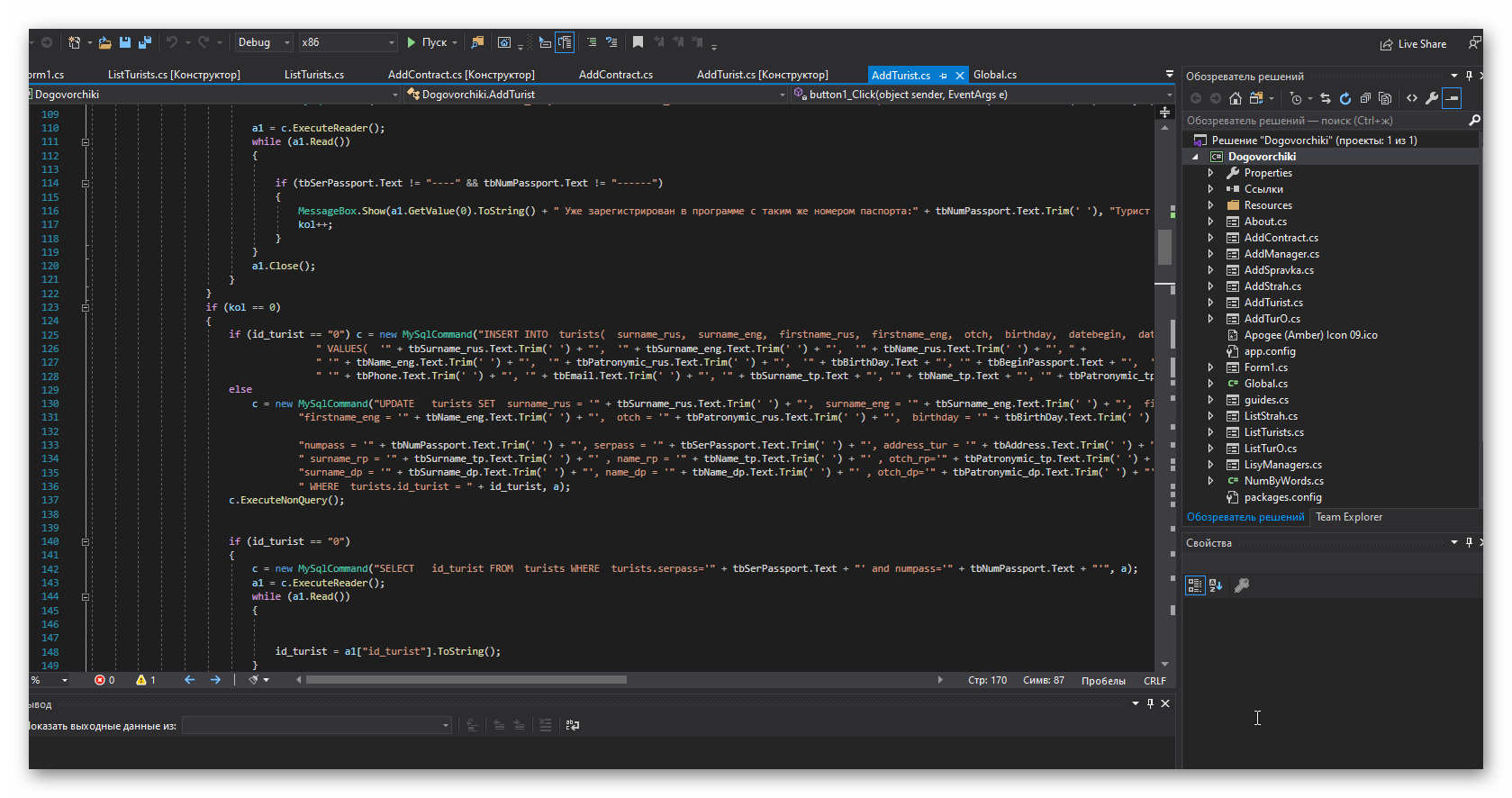Image resolution: width=1512 pixels, height=798 pixels.
Task: Toggle the preview selected items button
Action: (1452, 98)
